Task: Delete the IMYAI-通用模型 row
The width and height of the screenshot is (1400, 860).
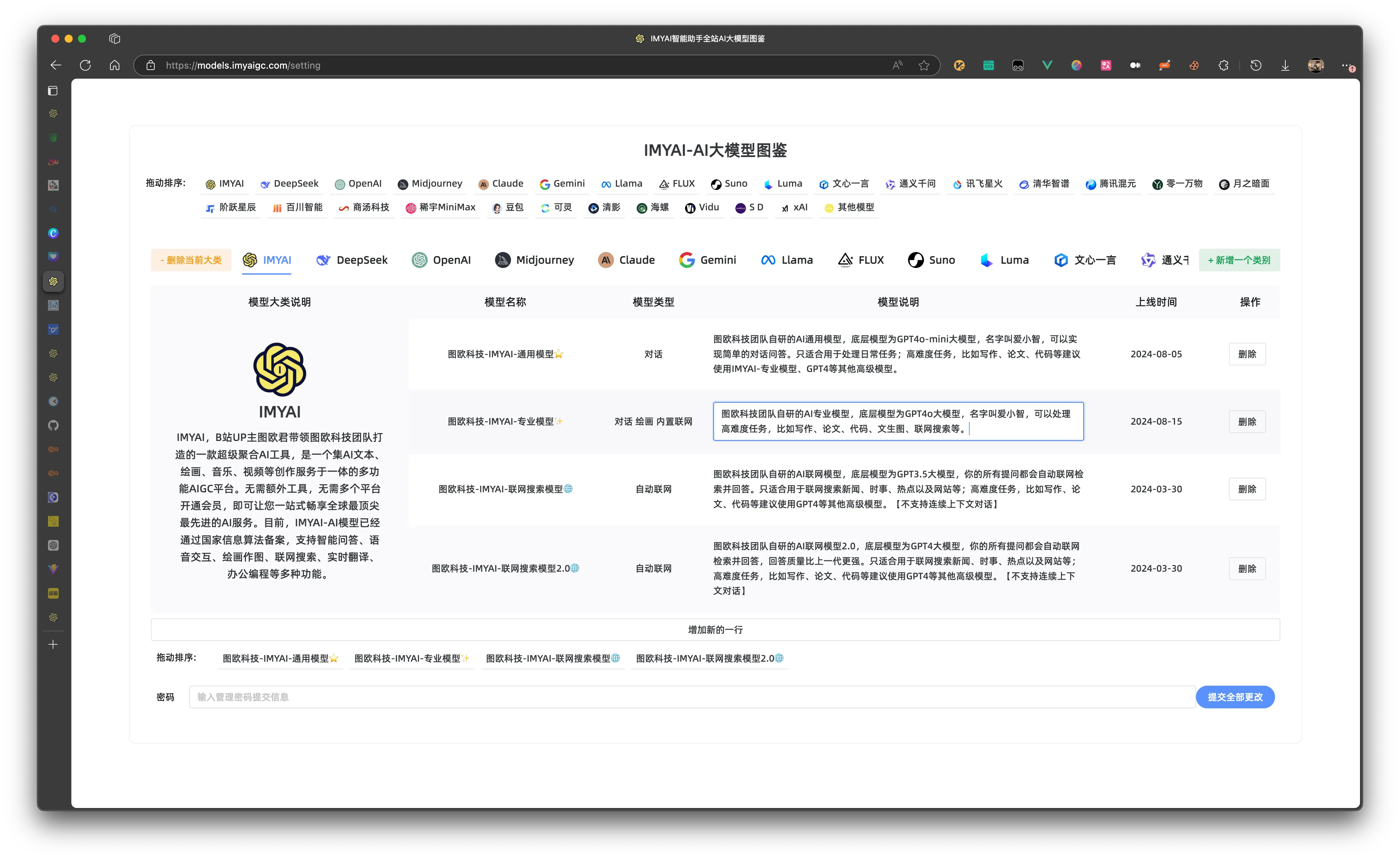Action: [x=1247, y=354]
